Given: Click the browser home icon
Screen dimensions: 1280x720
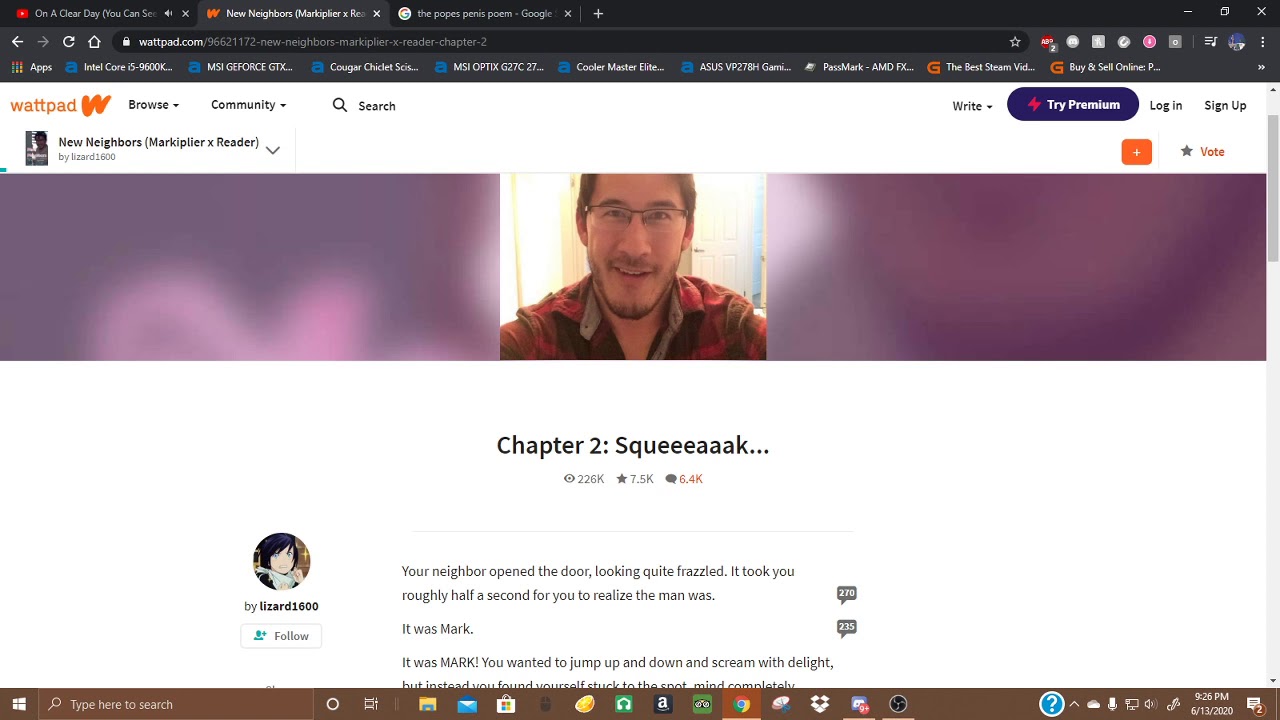Looking at the screenshot, I should pyautogui.click(x=94, y=42).
